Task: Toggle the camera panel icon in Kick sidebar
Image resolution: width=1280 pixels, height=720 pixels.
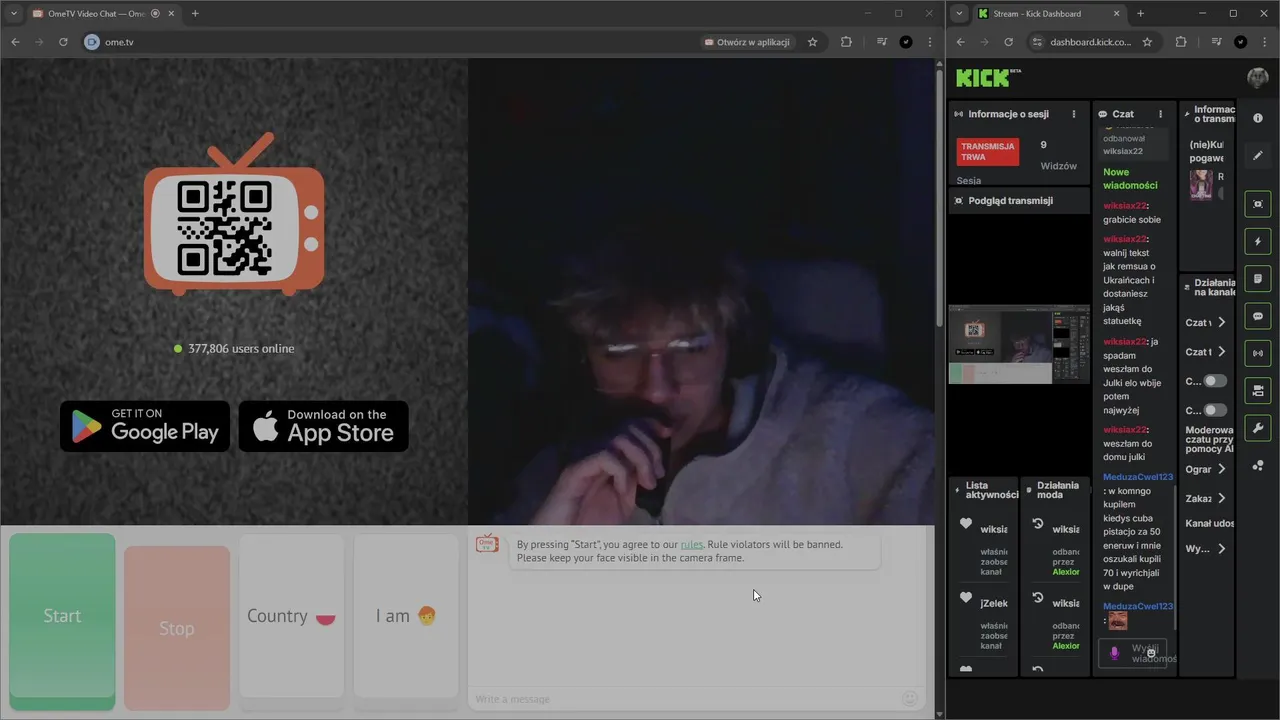Action: coord(1258,390)
